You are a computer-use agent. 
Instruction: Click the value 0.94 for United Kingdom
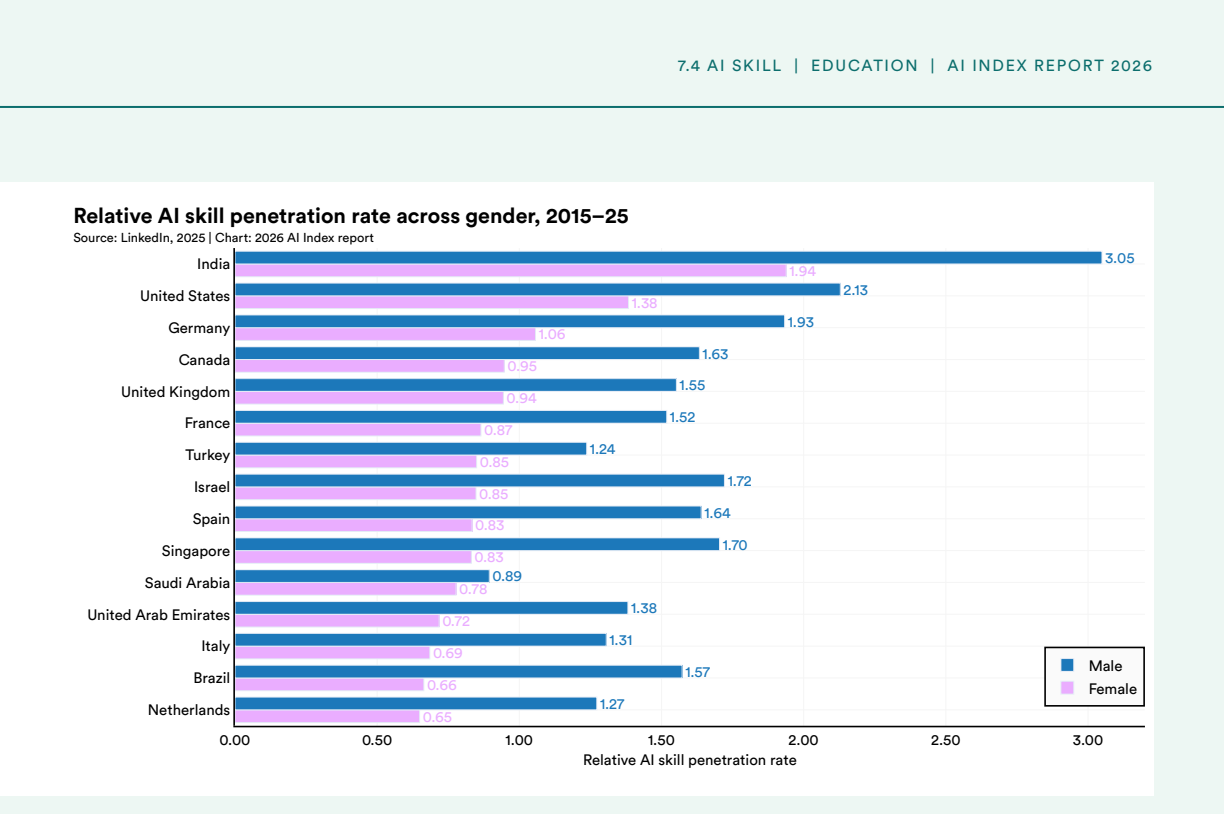click(x=521, y=398)
